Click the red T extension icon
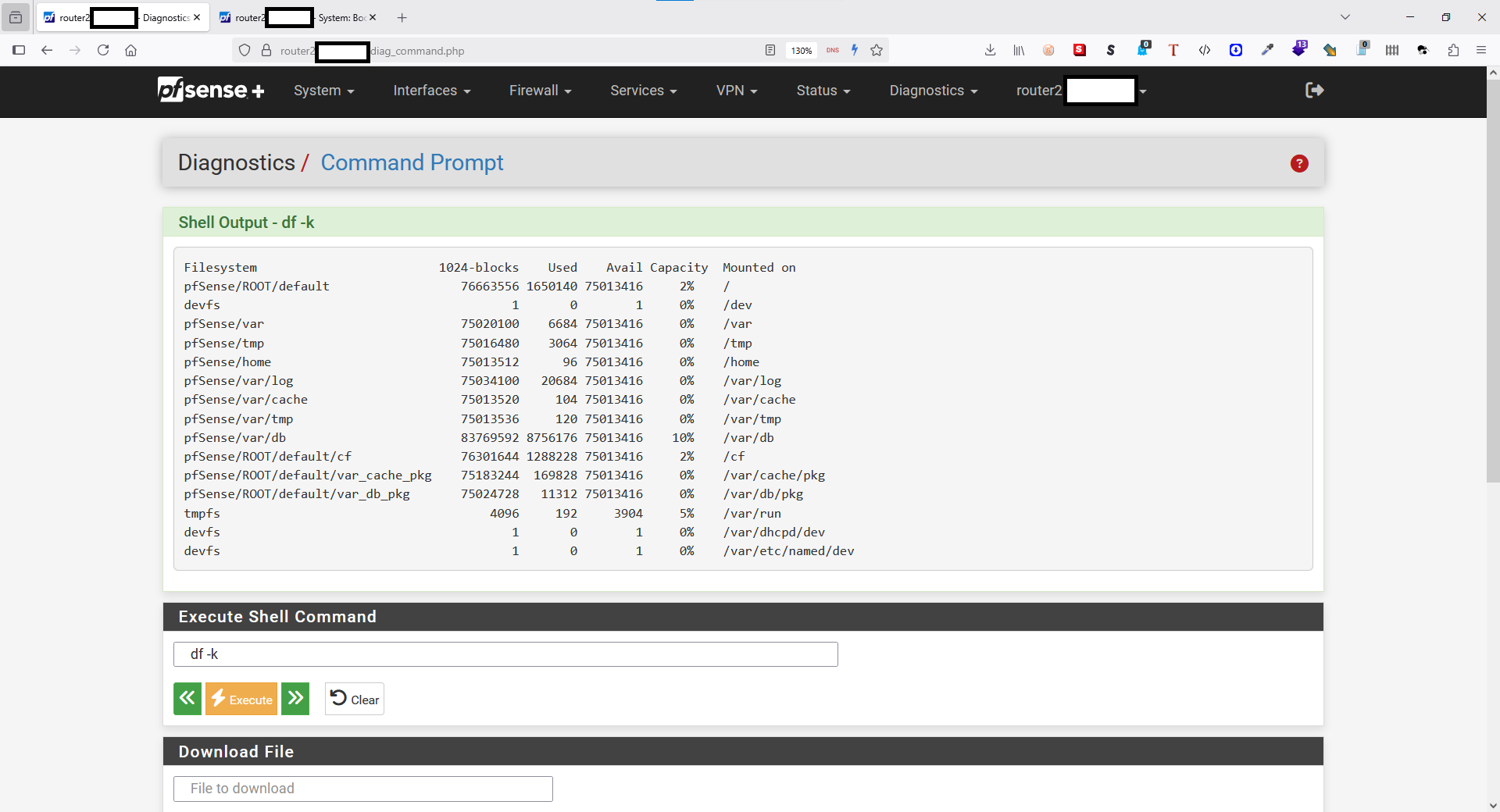 coord(1173,50)
